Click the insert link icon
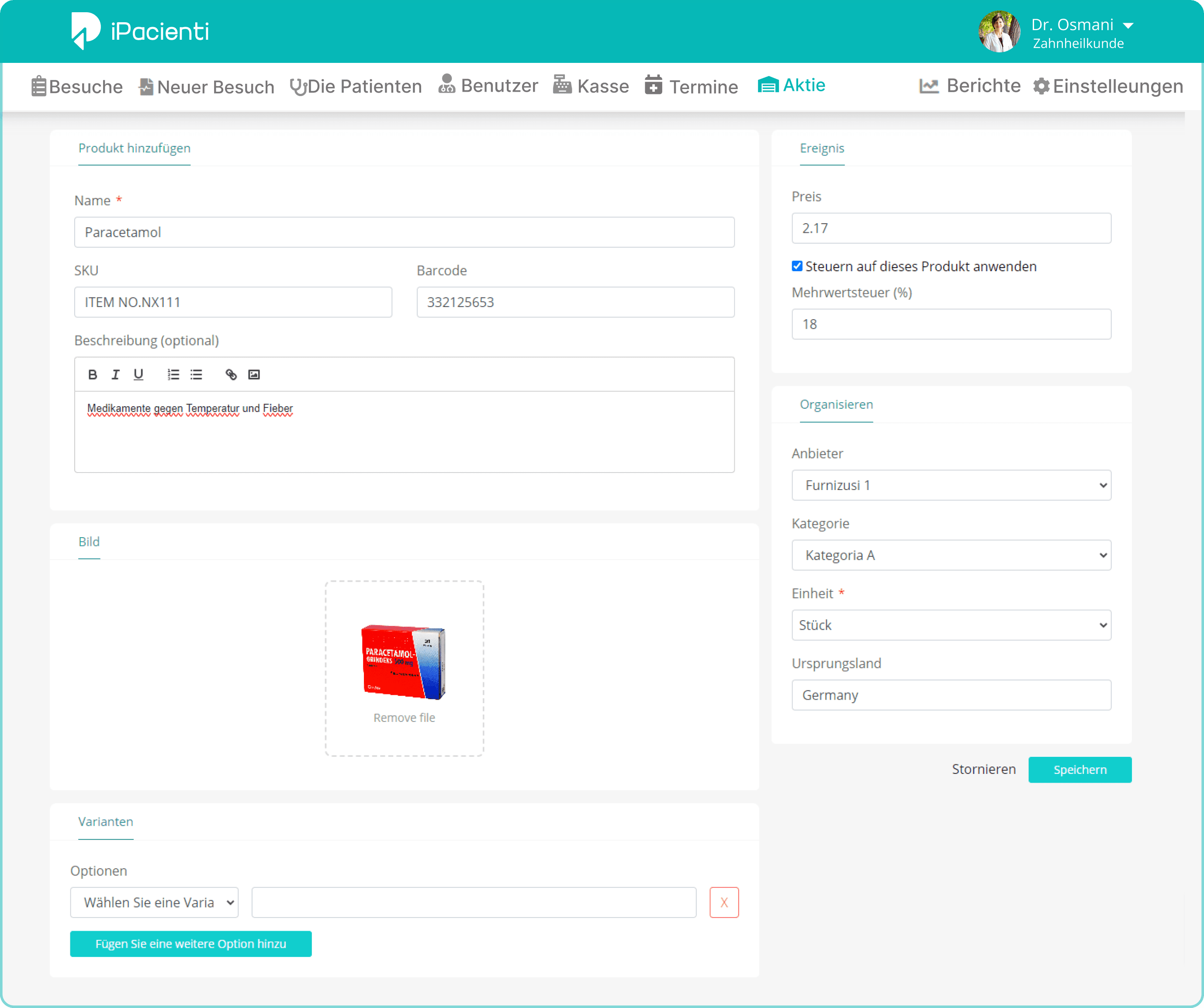Viewport: 1204px width, 1008px height. tap(231, 375)
